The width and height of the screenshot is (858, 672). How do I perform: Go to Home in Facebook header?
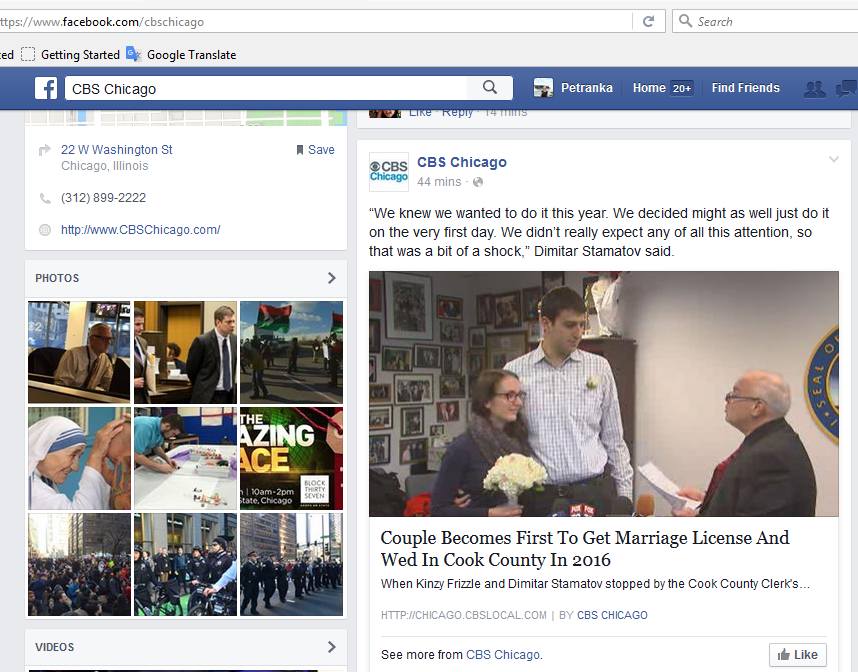(x=649, y=88)
